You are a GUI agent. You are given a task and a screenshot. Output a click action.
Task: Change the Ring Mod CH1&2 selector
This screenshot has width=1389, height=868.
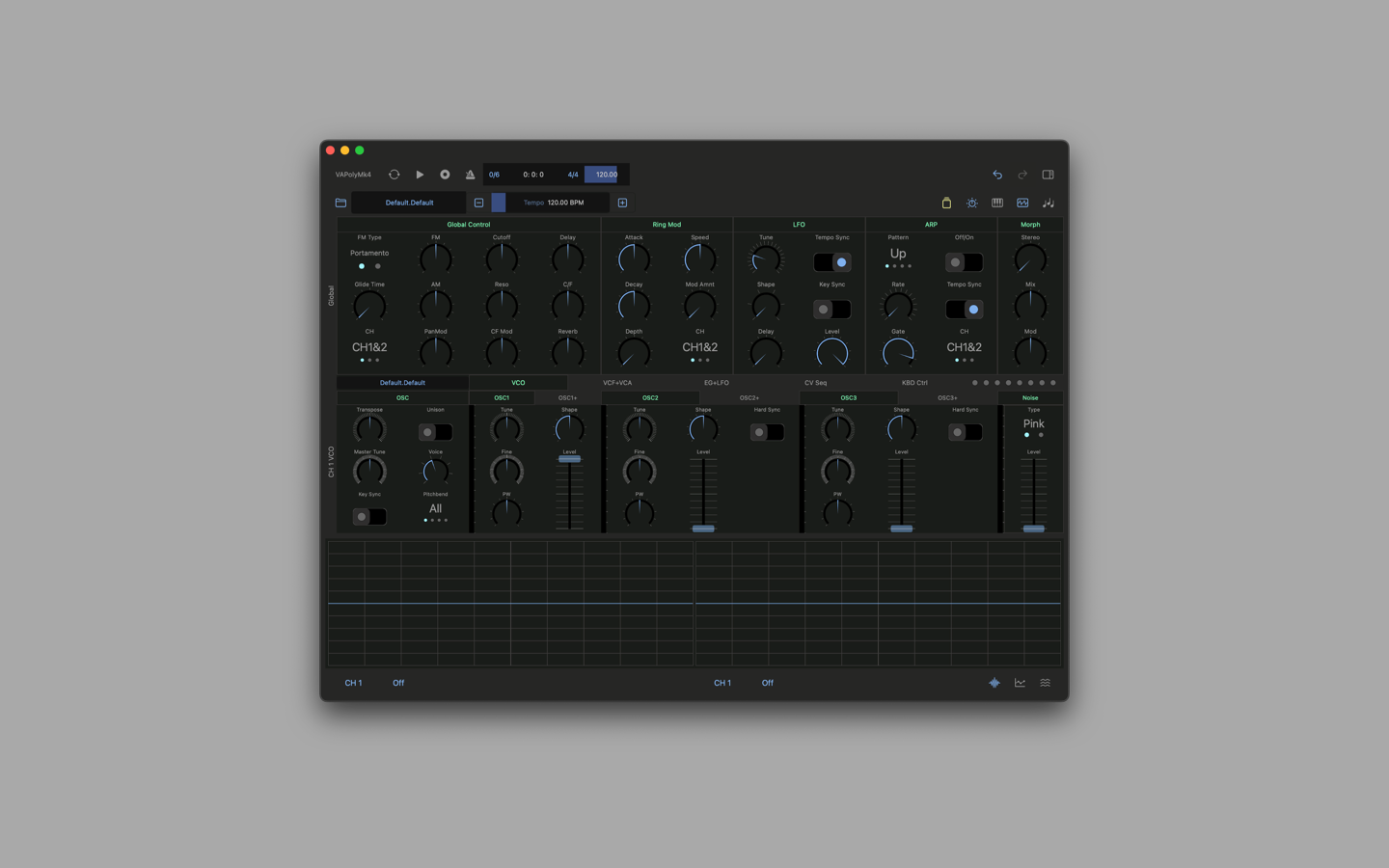699,347
